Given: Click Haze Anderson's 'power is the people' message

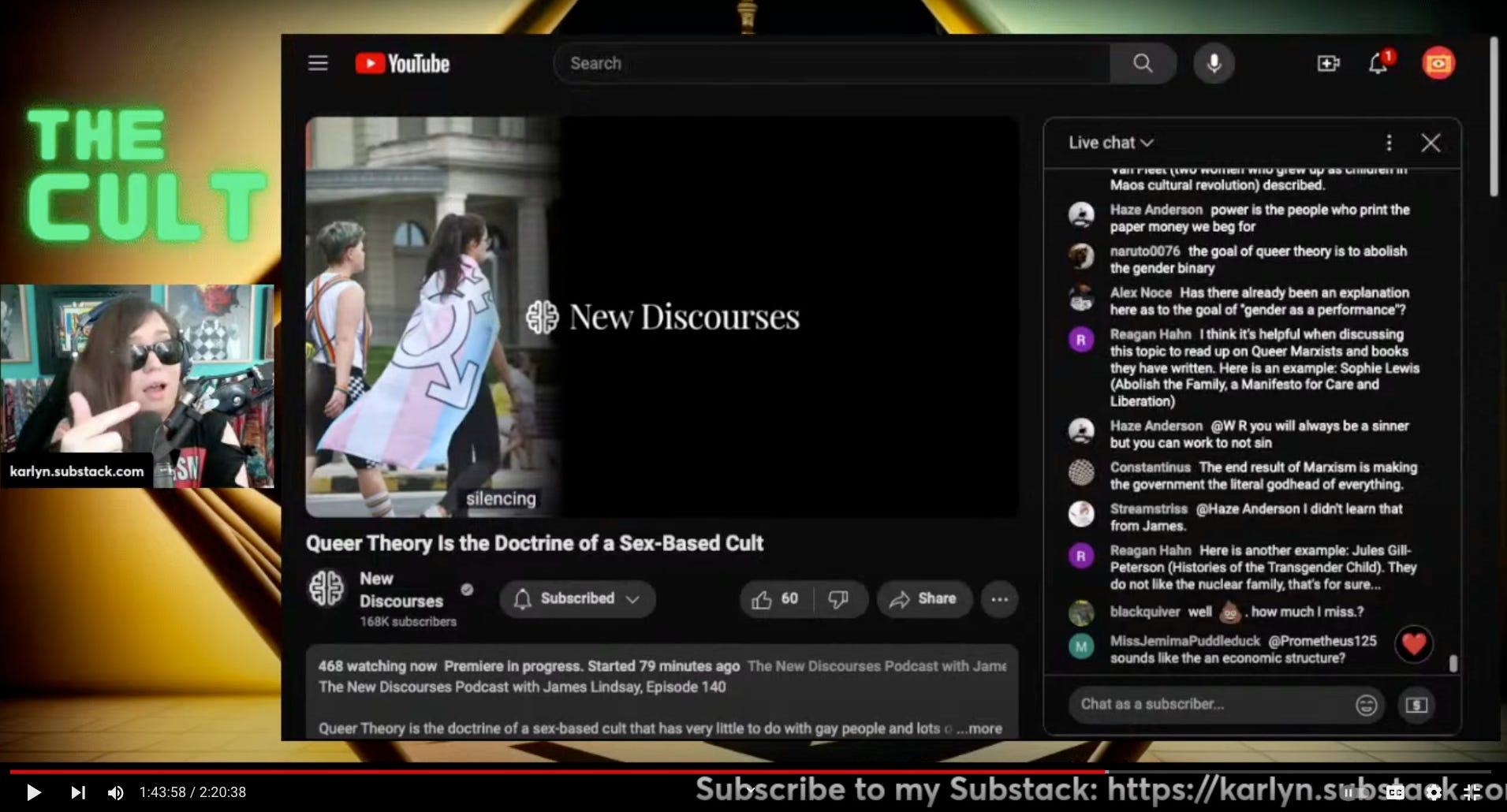Looking at the screenshot, I should click(x=1259, y=218).
